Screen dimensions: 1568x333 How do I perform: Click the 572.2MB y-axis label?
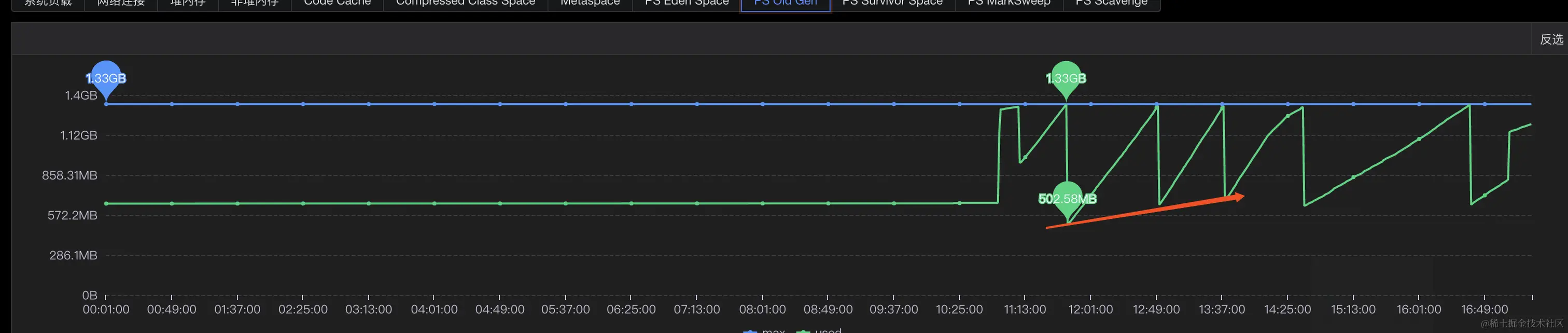coord(73,215)
